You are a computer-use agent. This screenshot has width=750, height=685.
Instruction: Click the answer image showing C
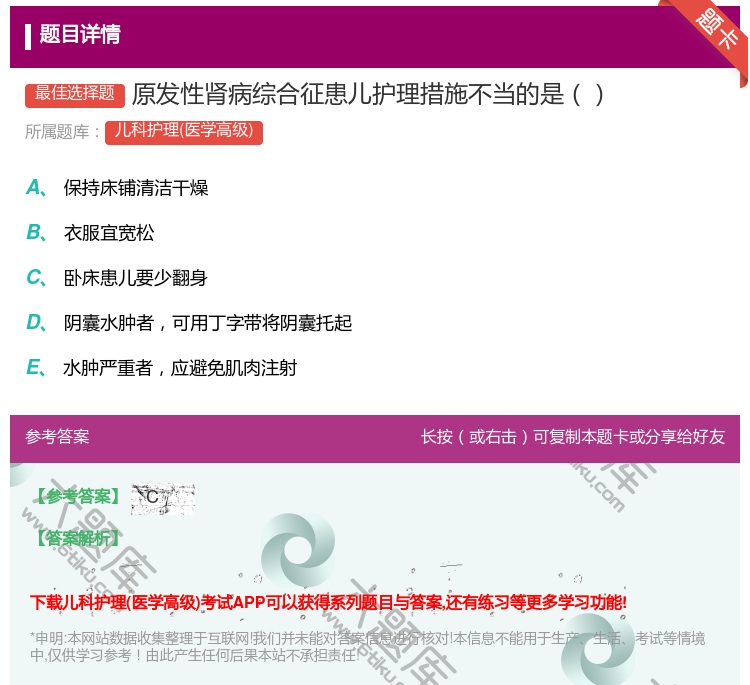point(163,499)
